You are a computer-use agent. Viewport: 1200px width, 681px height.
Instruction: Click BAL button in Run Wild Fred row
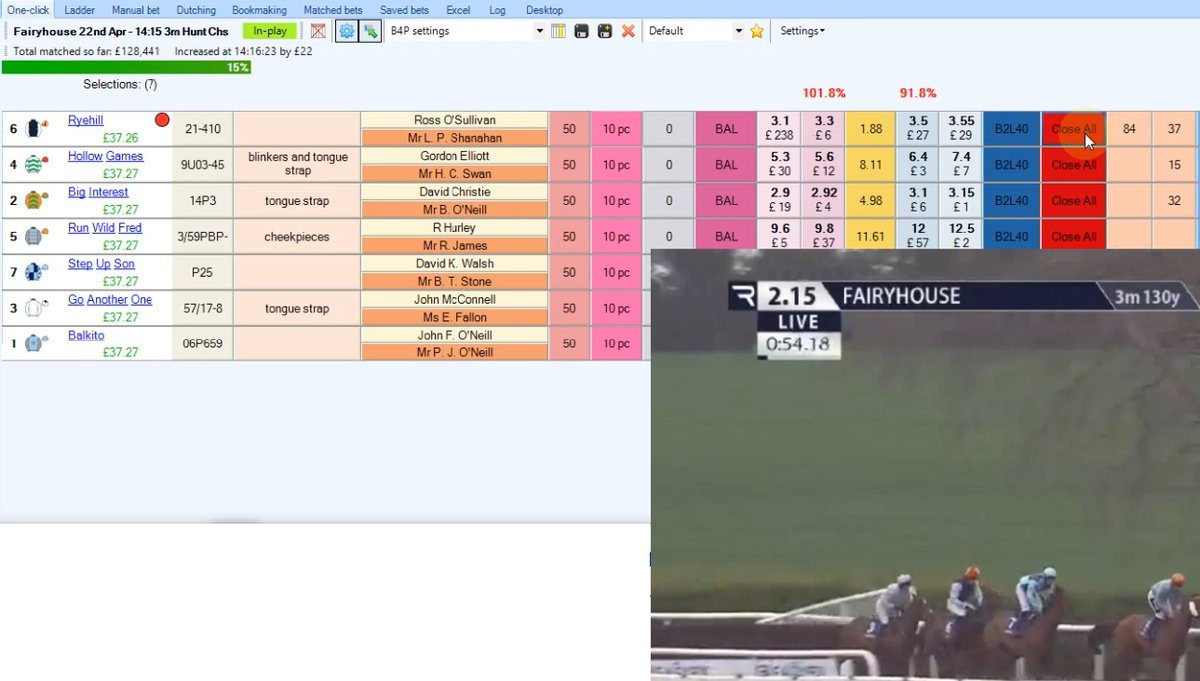pyautogui.click(x=726, y=237)
